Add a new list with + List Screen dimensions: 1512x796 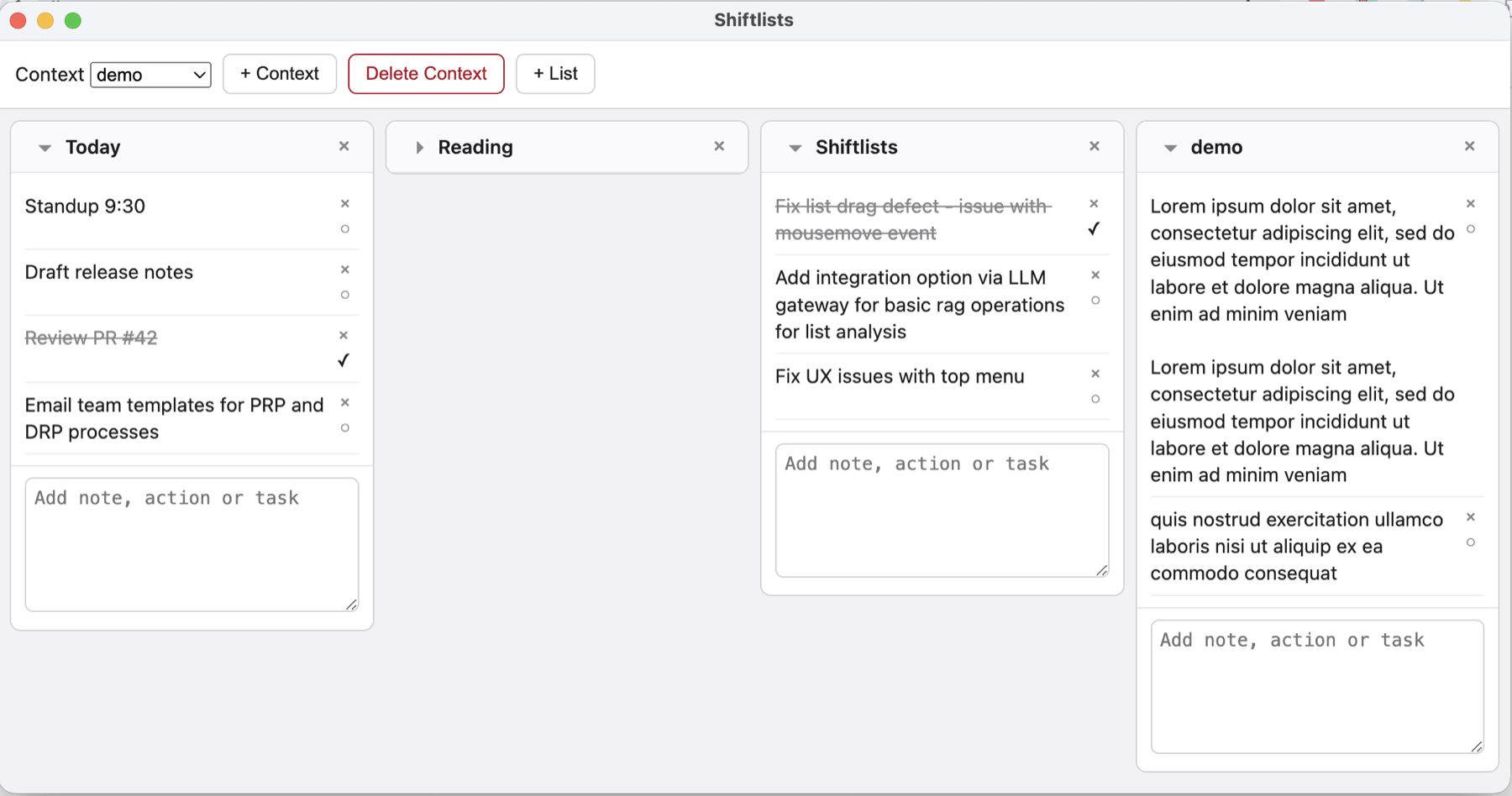tap(555, 74)
